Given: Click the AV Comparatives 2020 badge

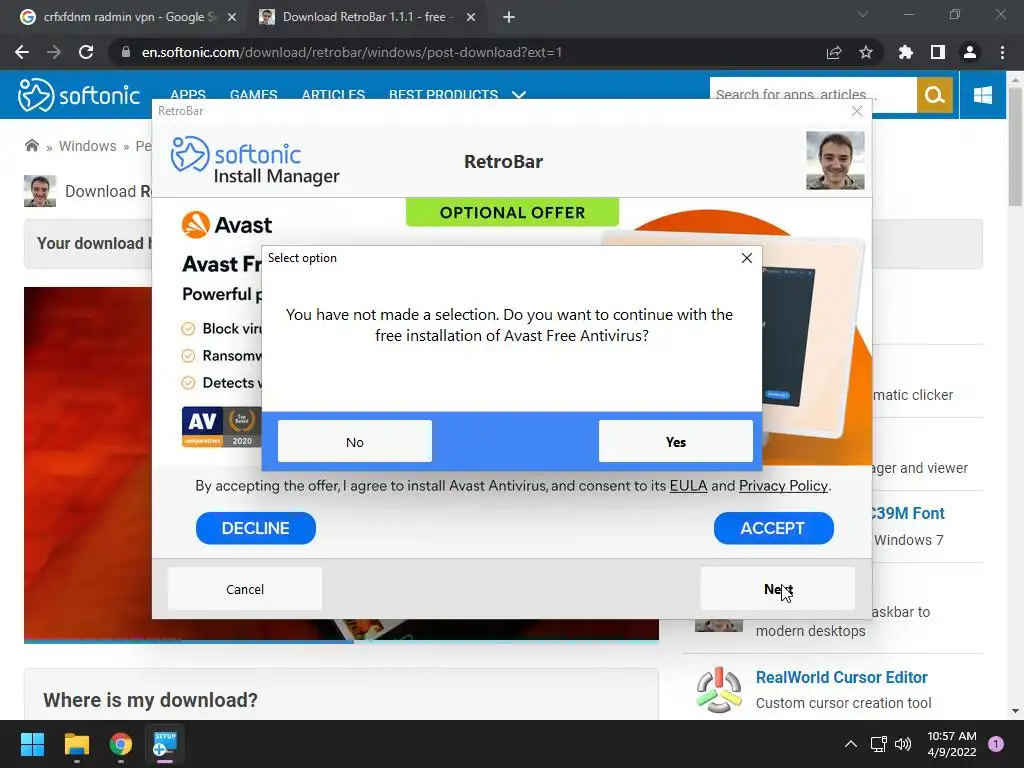Looking at the screenshot, I should click(221, 426).
